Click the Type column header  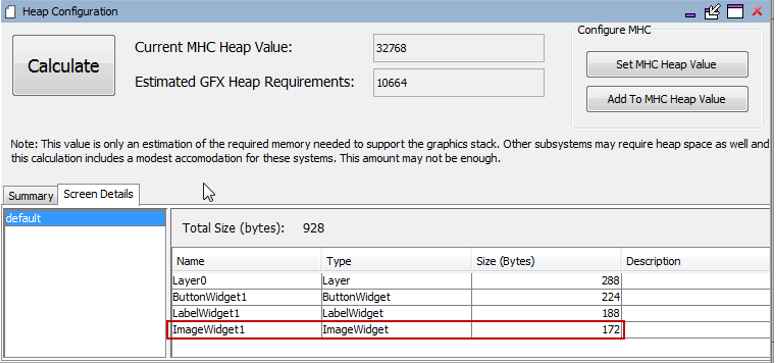tap(396, 261)
